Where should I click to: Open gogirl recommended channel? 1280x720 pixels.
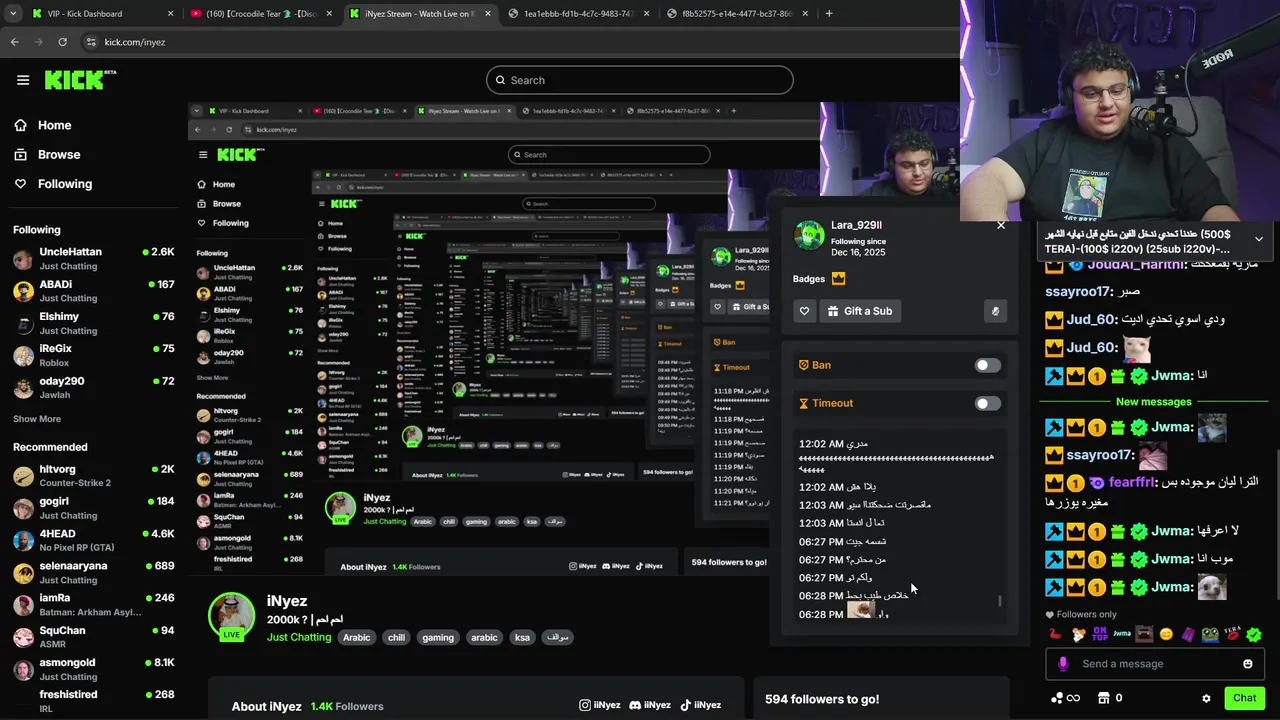[94, 508]
